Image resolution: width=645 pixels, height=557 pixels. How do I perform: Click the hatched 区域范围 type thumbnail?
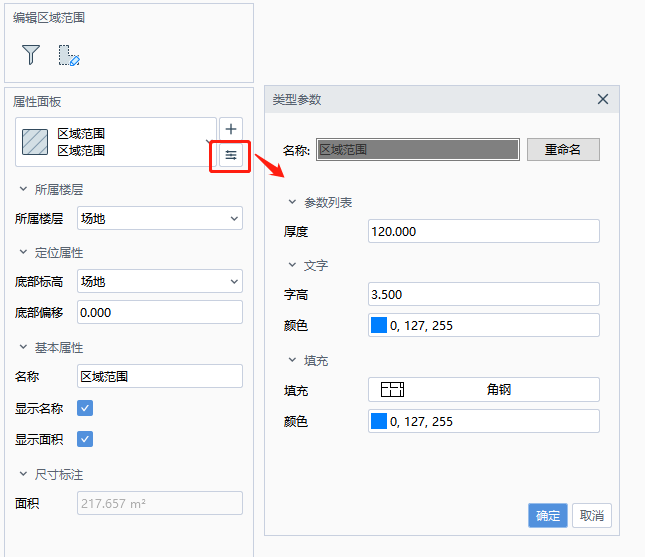[35, 142]
